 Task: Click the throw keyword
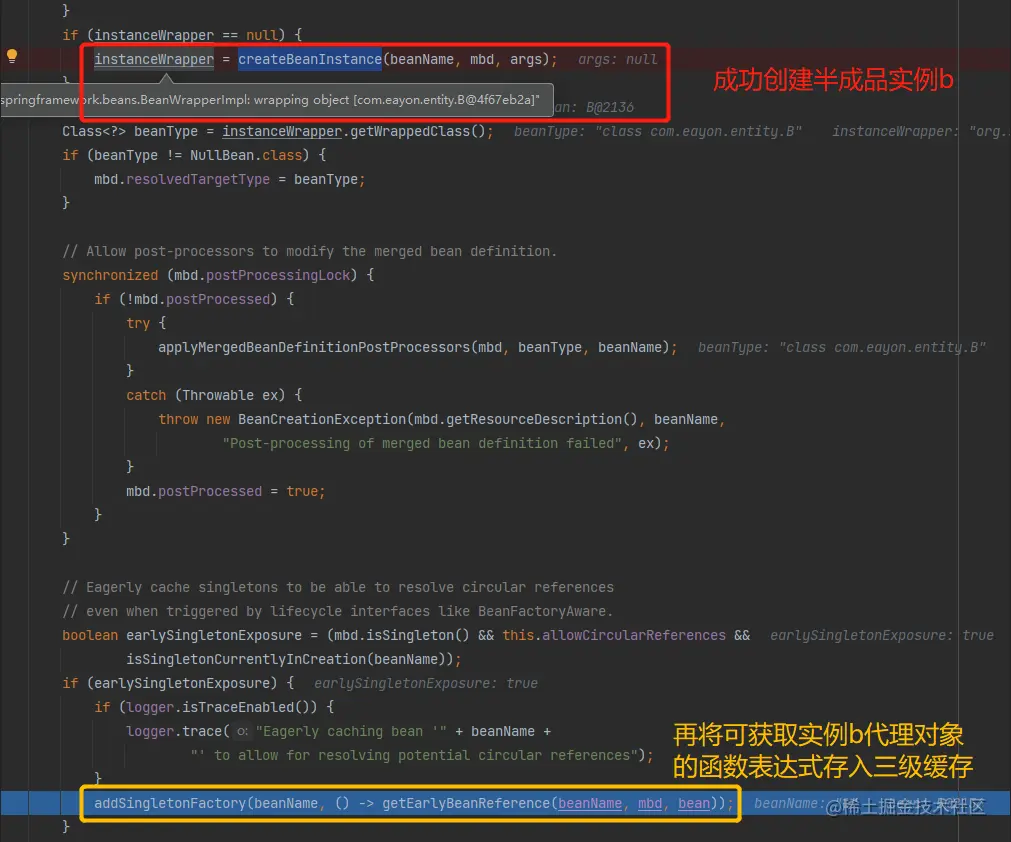178,419
